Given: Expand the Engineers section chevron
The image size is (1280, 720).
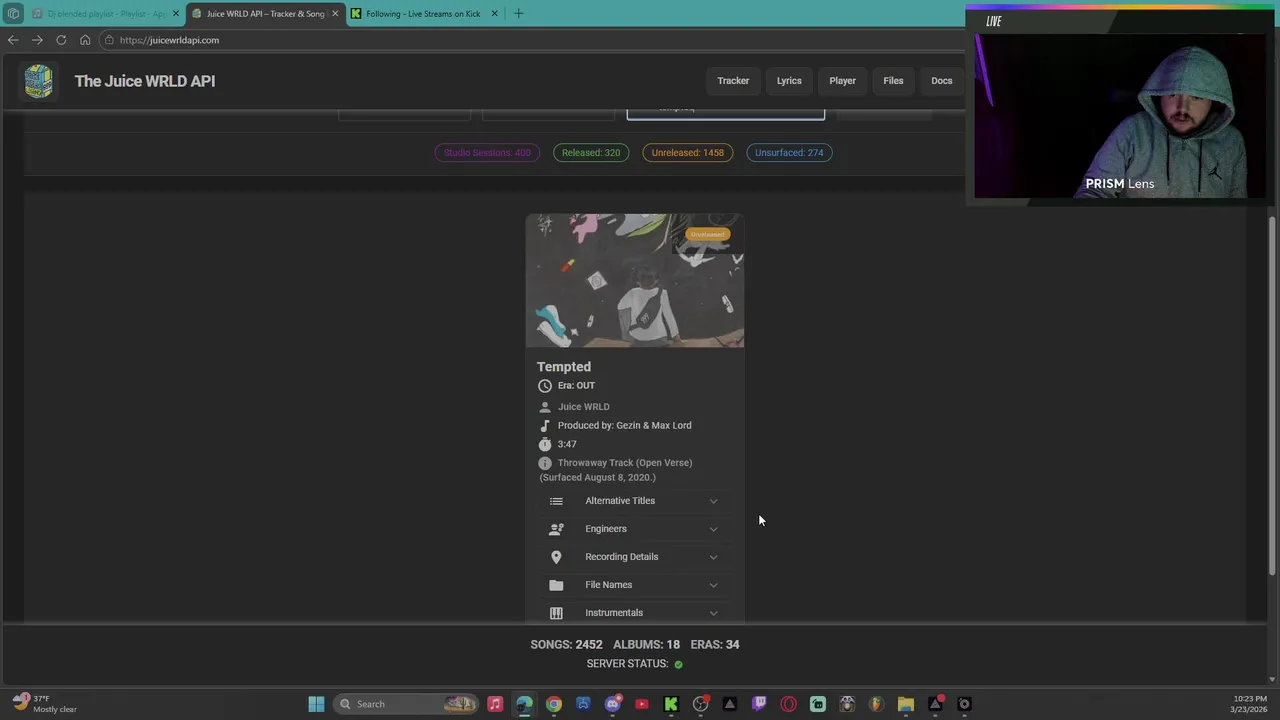Looking at the screenshot, I should click(713, 529).
